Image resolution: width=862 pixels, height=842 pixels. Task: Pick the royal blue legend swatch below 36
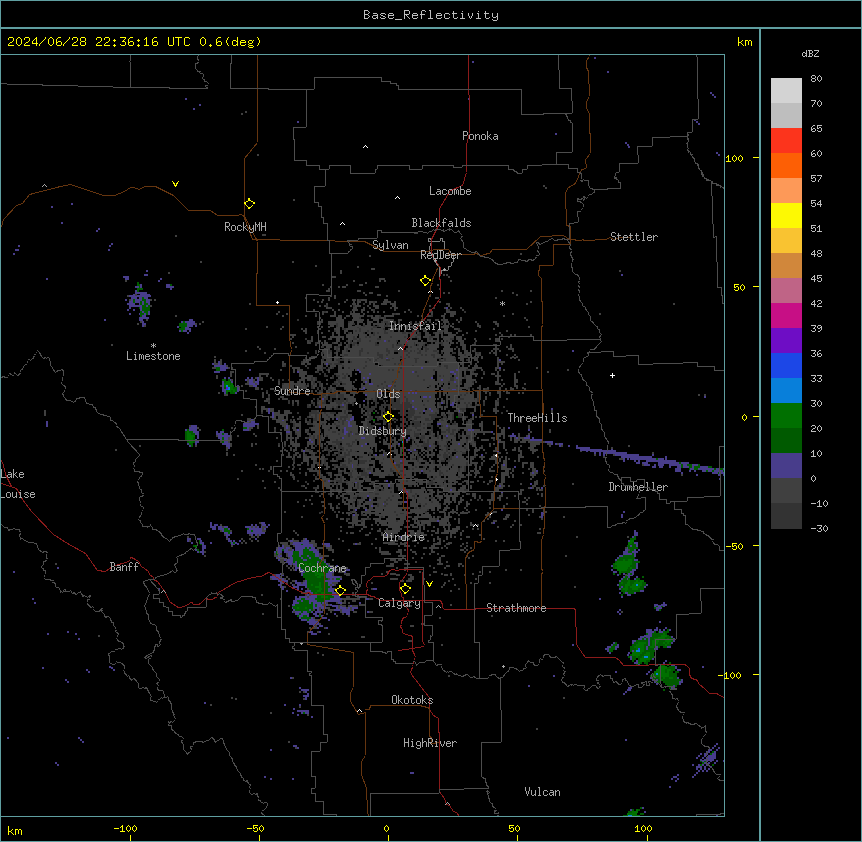tap(786, 365)
